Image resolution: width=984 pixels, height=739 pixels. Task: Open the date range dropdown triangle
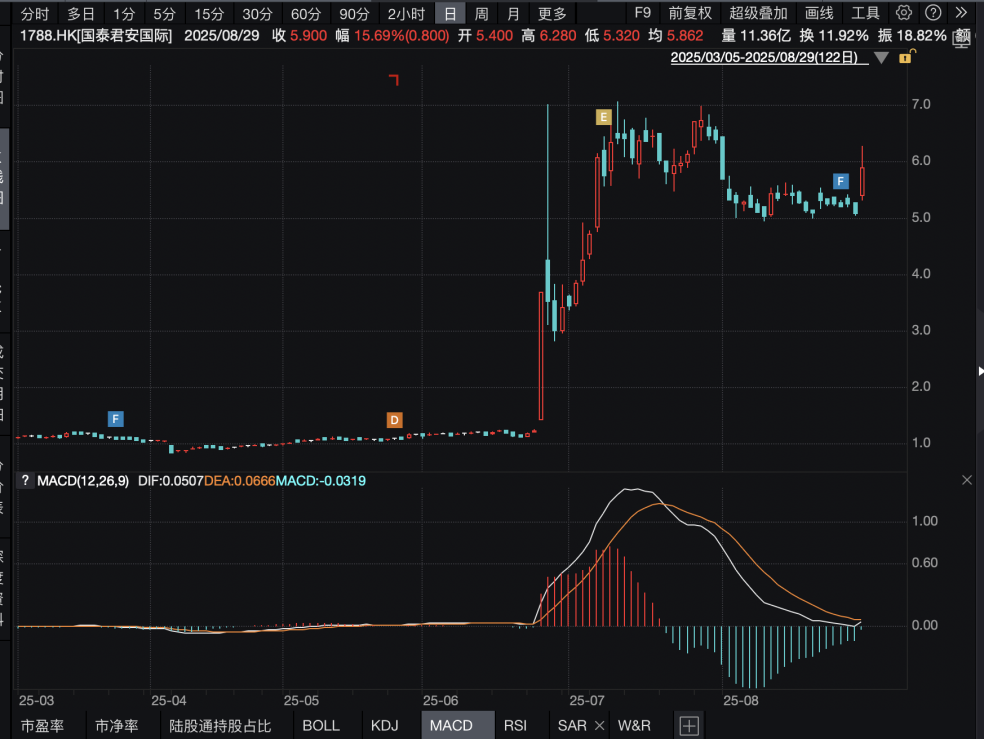(x=881, y=58)
